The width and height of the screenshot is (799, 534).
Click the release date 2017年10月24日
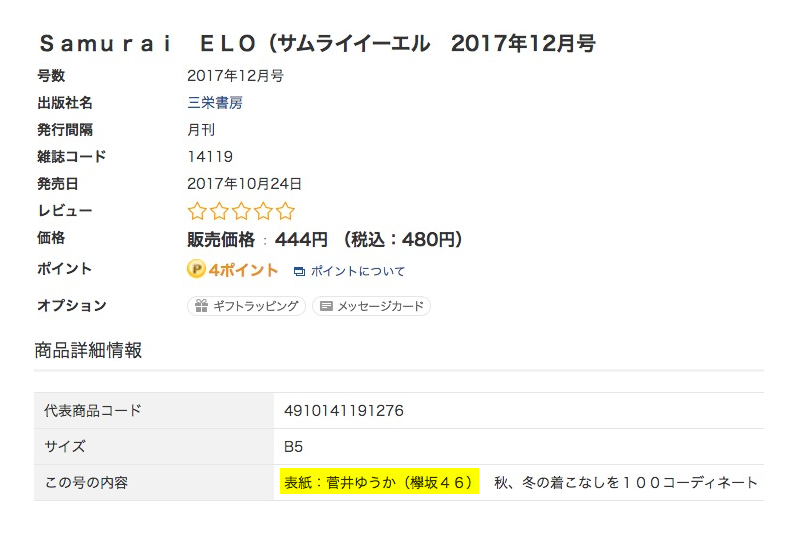coord(244,183)
